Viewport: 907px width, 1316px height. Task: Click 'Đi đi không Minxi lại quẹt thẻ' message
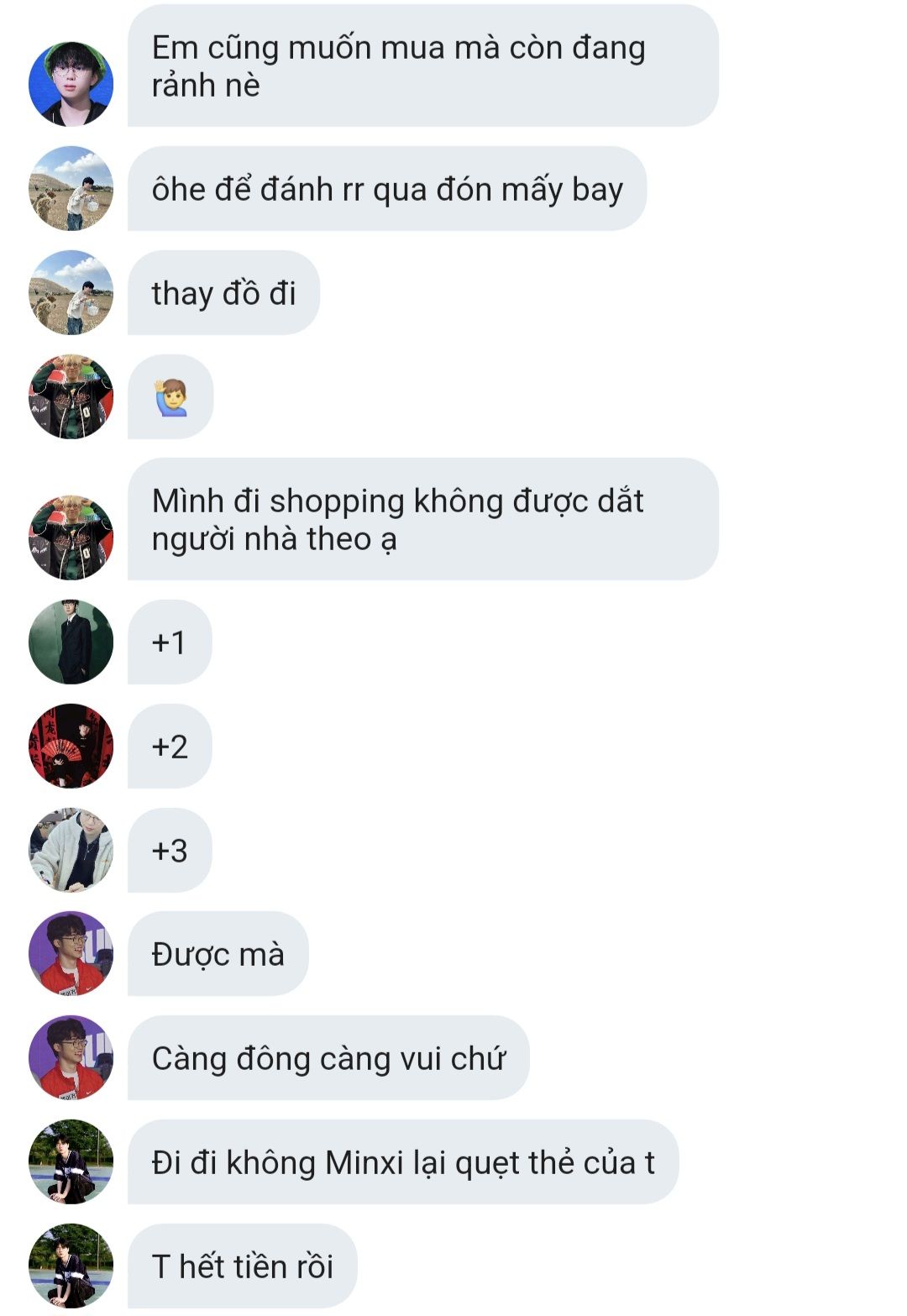click(403, 1161)
